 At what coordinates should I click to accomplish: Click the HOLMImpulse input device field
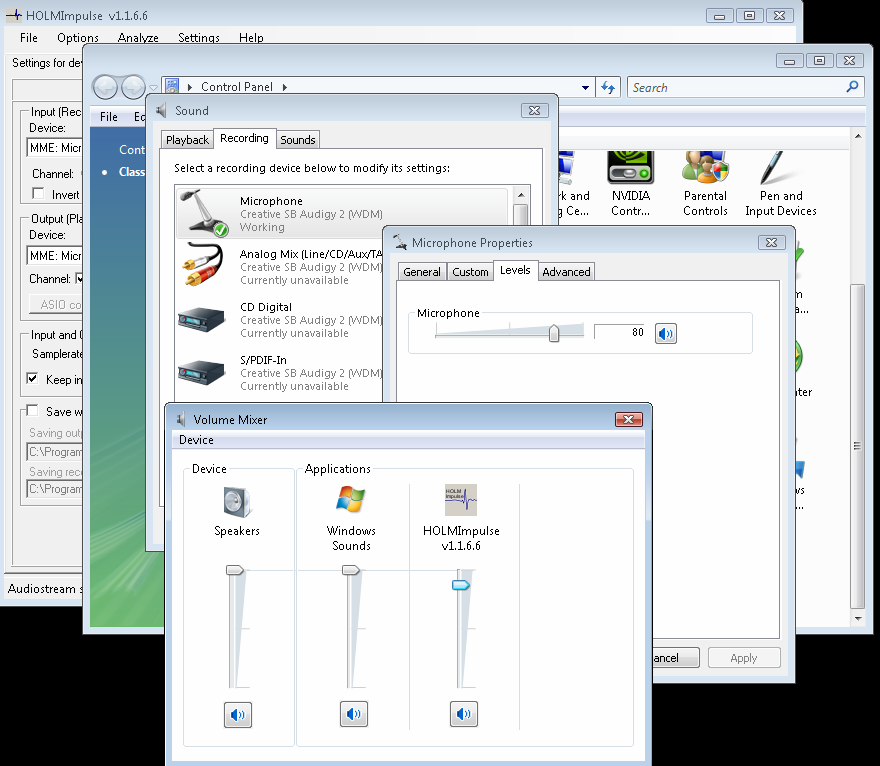click(54, 148)
